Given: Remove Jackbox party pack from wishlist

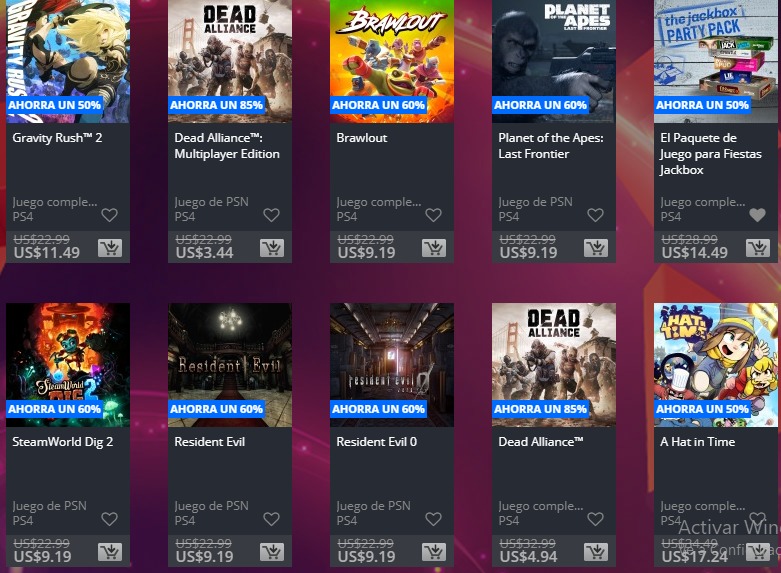Looking at the screenshot, I should pyautogui.click(x=757, y=215).
